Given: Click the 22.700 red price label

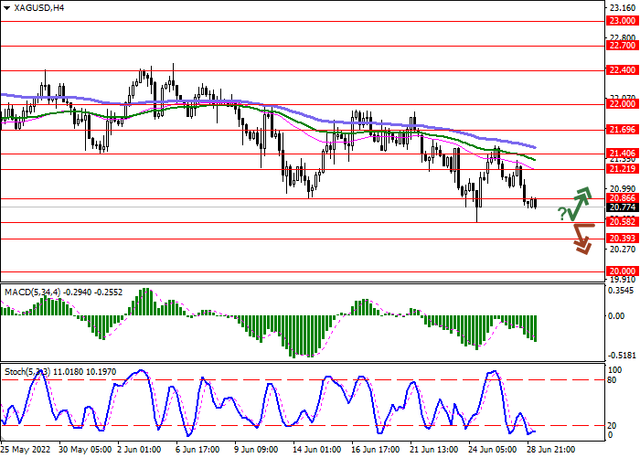Looking at the screenshot, I should 621,45.
